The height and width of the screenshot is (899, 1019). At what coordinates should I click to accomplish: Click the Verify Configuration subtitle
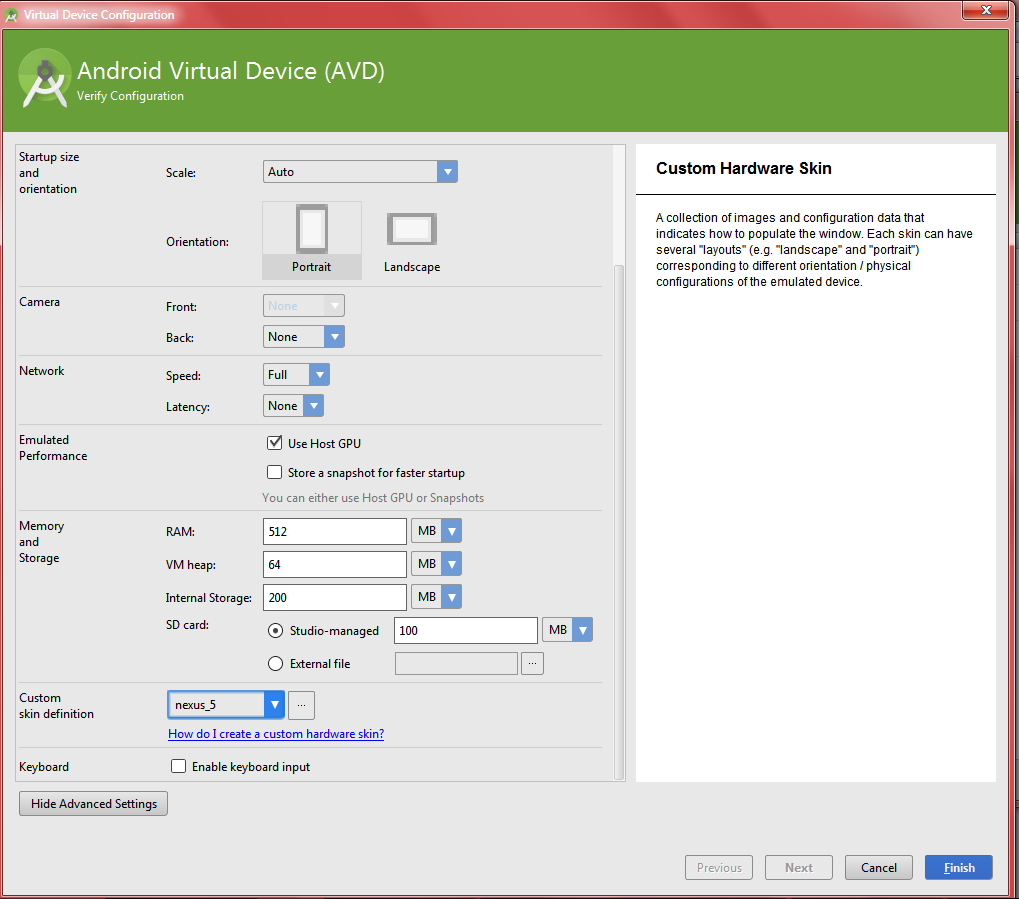130,96
